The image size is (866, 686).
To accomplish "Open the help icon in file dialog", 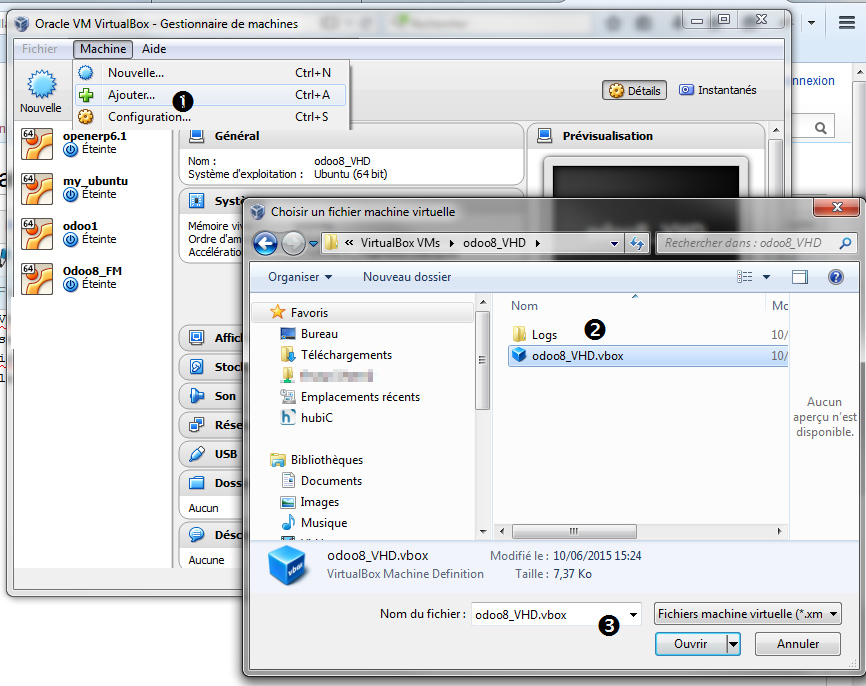I will pos(836,277).
